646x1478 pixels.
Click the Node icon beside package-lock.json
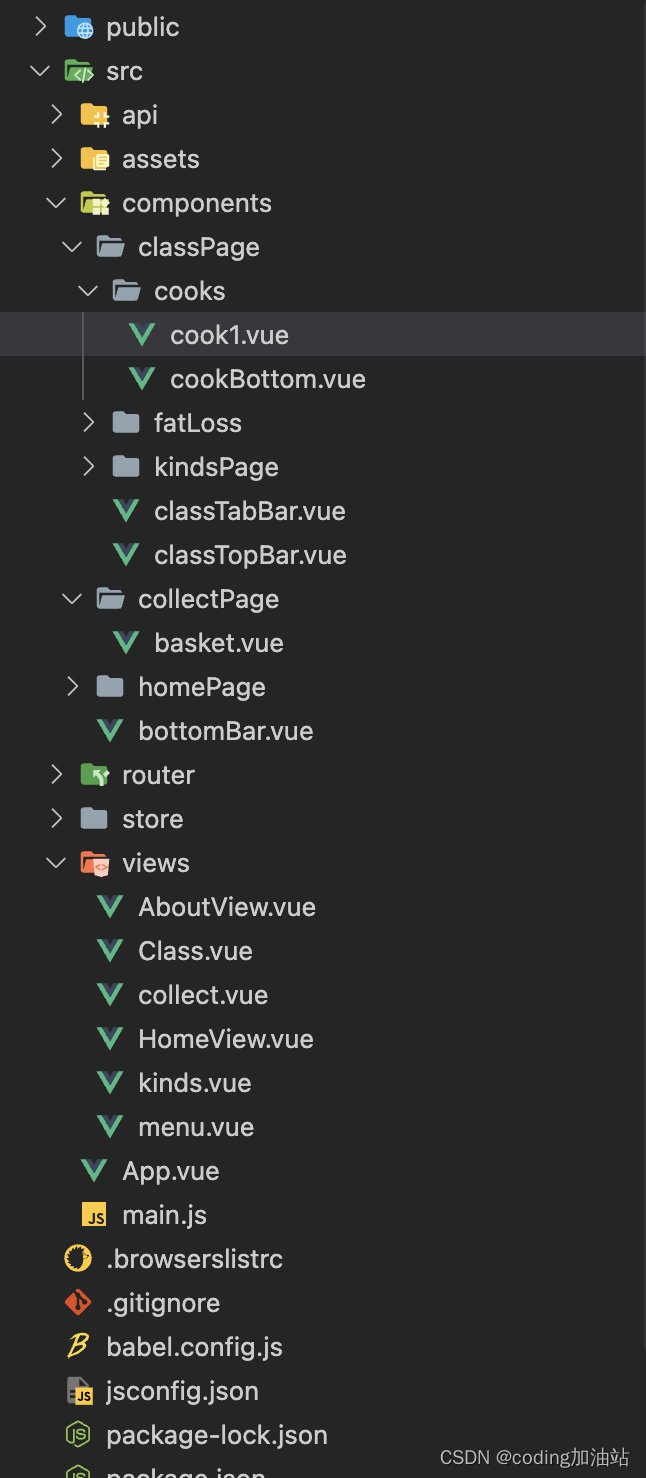click(78, 1435)
